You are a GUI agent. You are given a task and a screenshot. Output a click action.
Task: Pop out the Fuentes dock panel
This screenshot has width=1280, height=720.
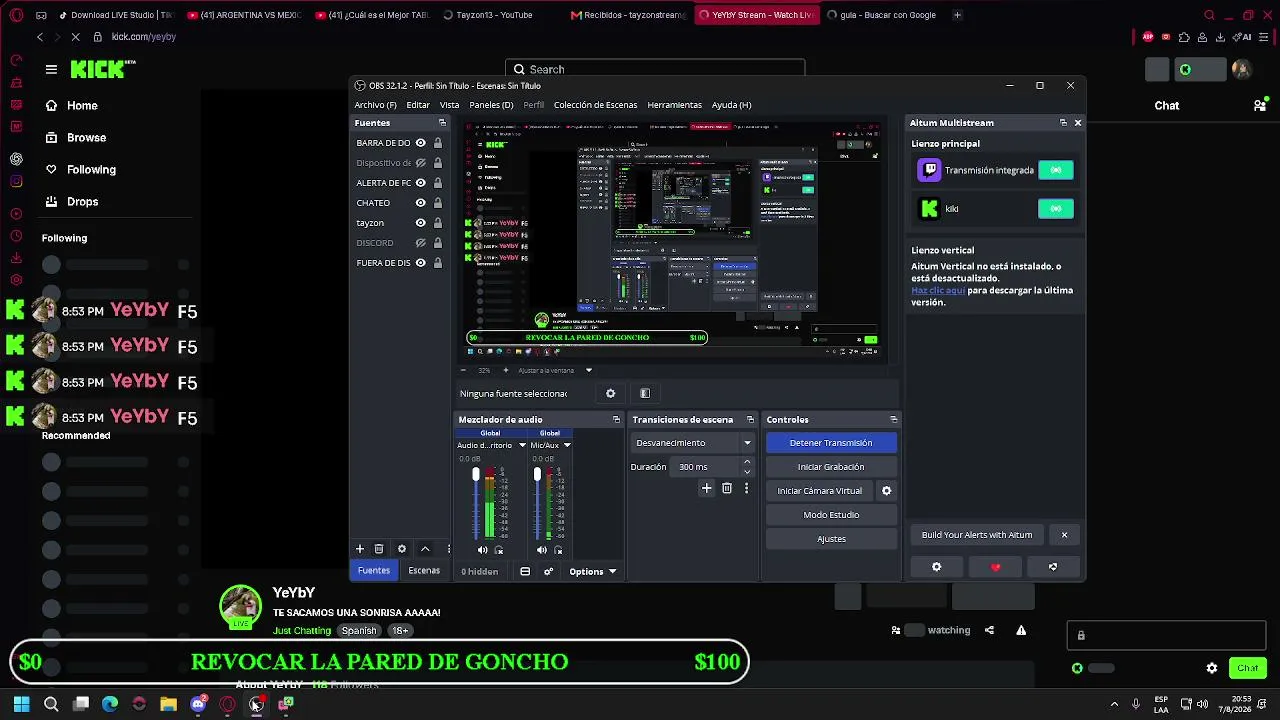click(x=442, y=123)
